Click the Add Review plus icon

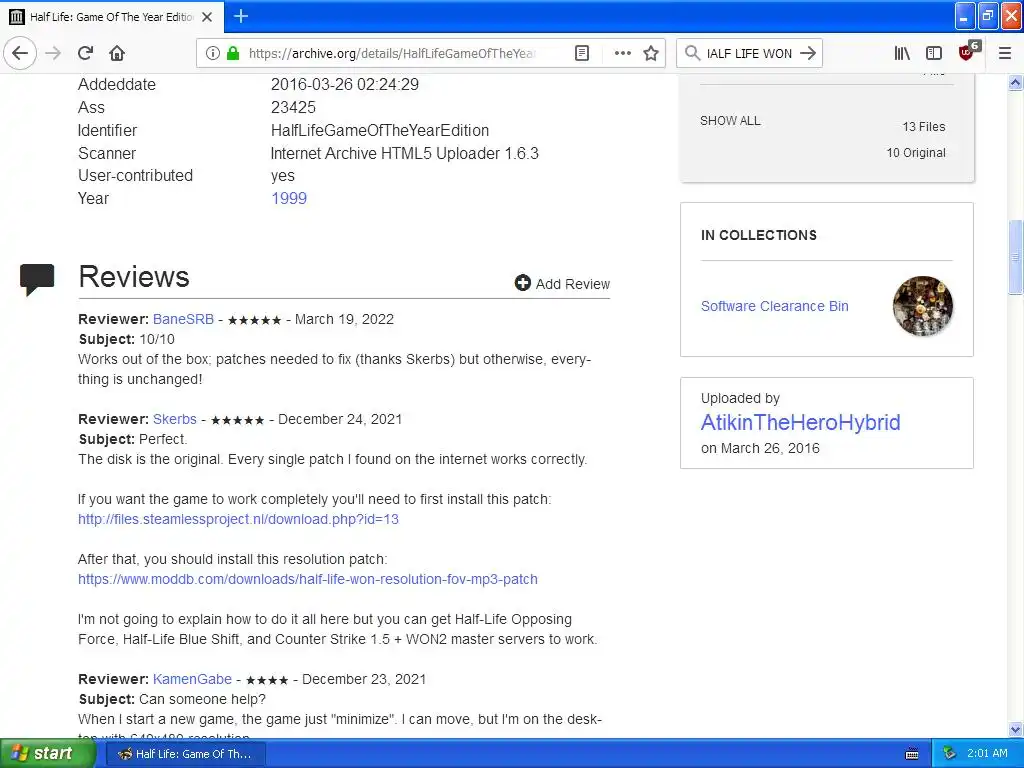point(522,283)
